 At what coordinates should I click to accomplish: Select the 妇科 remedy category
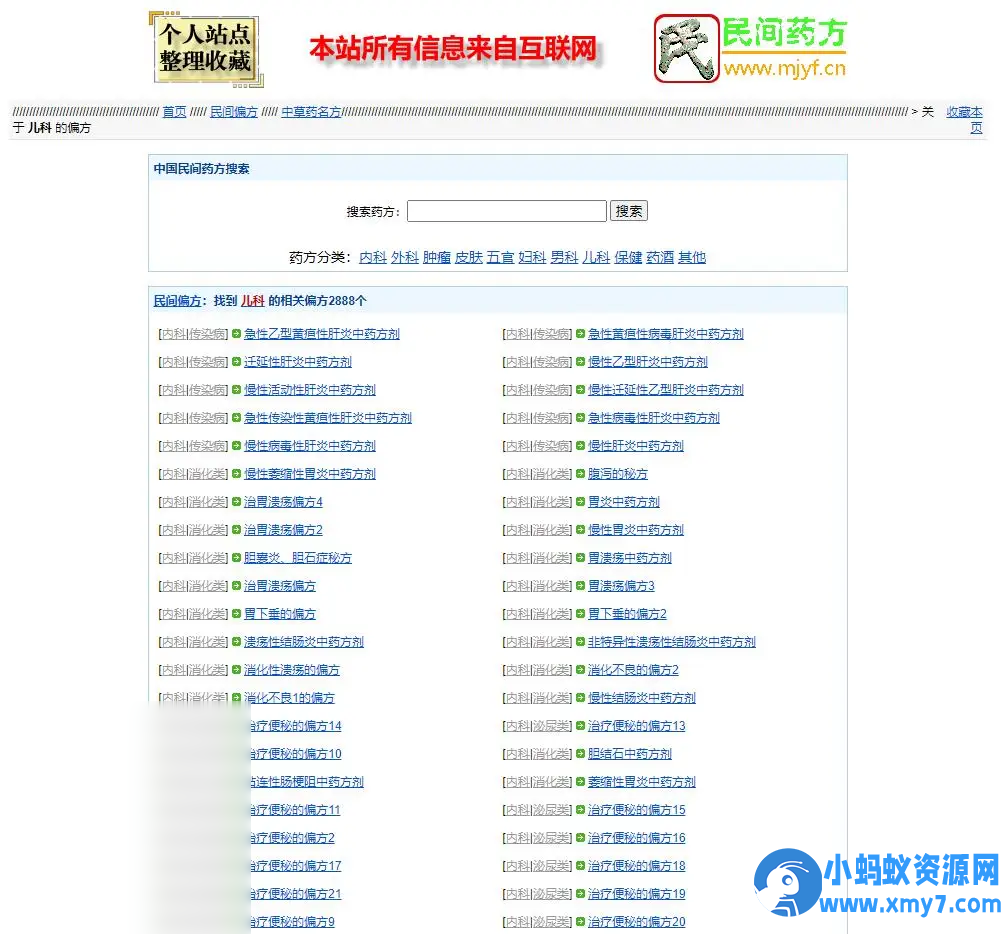point(532,257)
